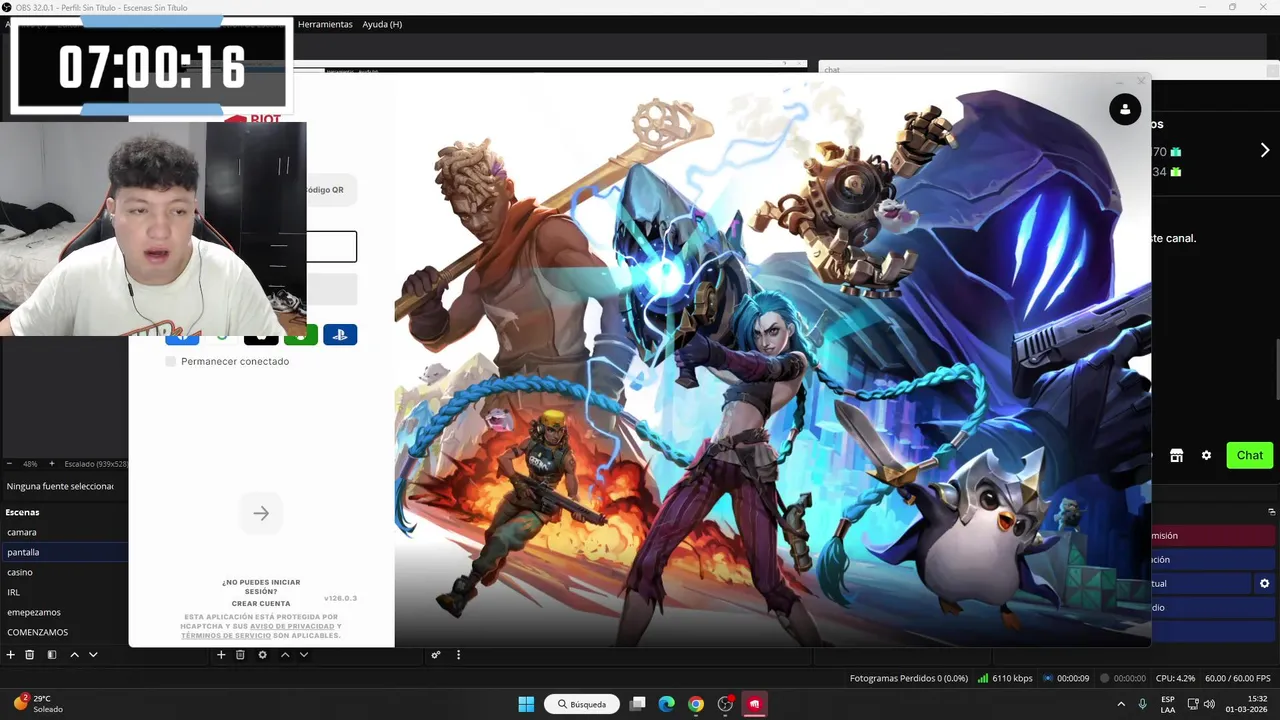
Task: Undock the controls panel icon
Action: tap(1272, 511)
